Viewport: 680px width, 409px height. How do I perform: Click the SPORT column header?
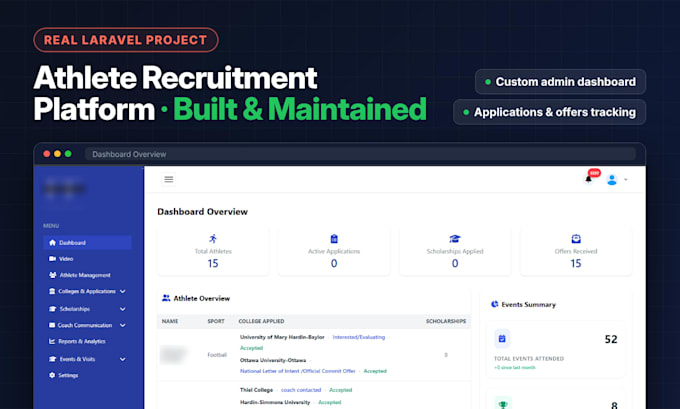216,321
